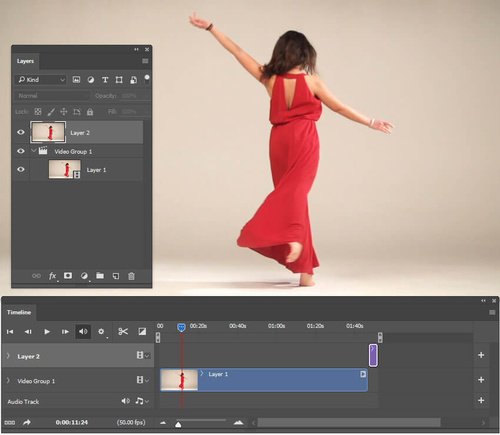Add media to Video Group 1 track
The image size is (500, 435).
coord(481,380)
